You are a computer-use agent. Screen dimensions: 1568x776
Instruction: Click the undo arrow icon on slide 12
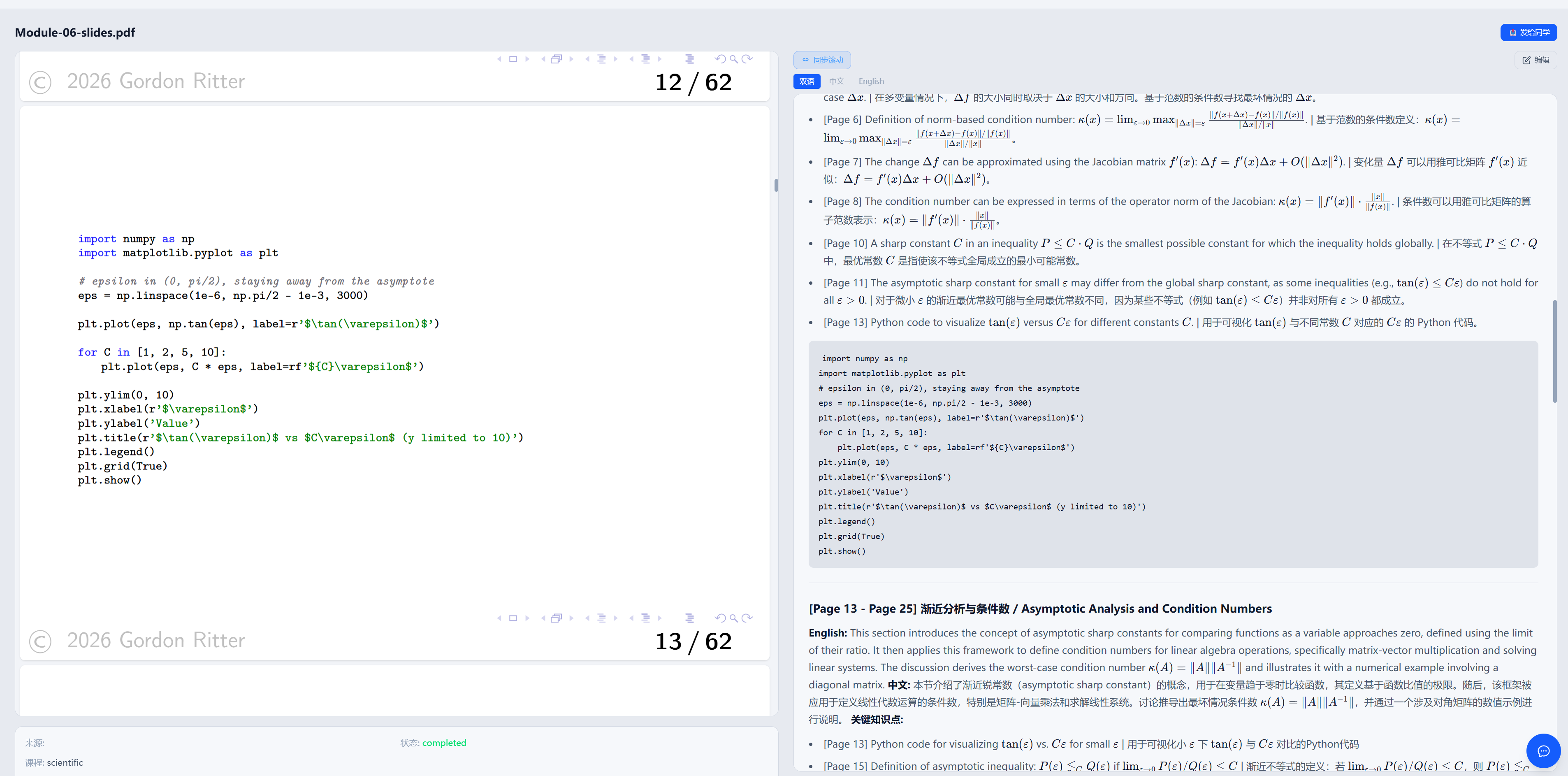coord(720,59)
